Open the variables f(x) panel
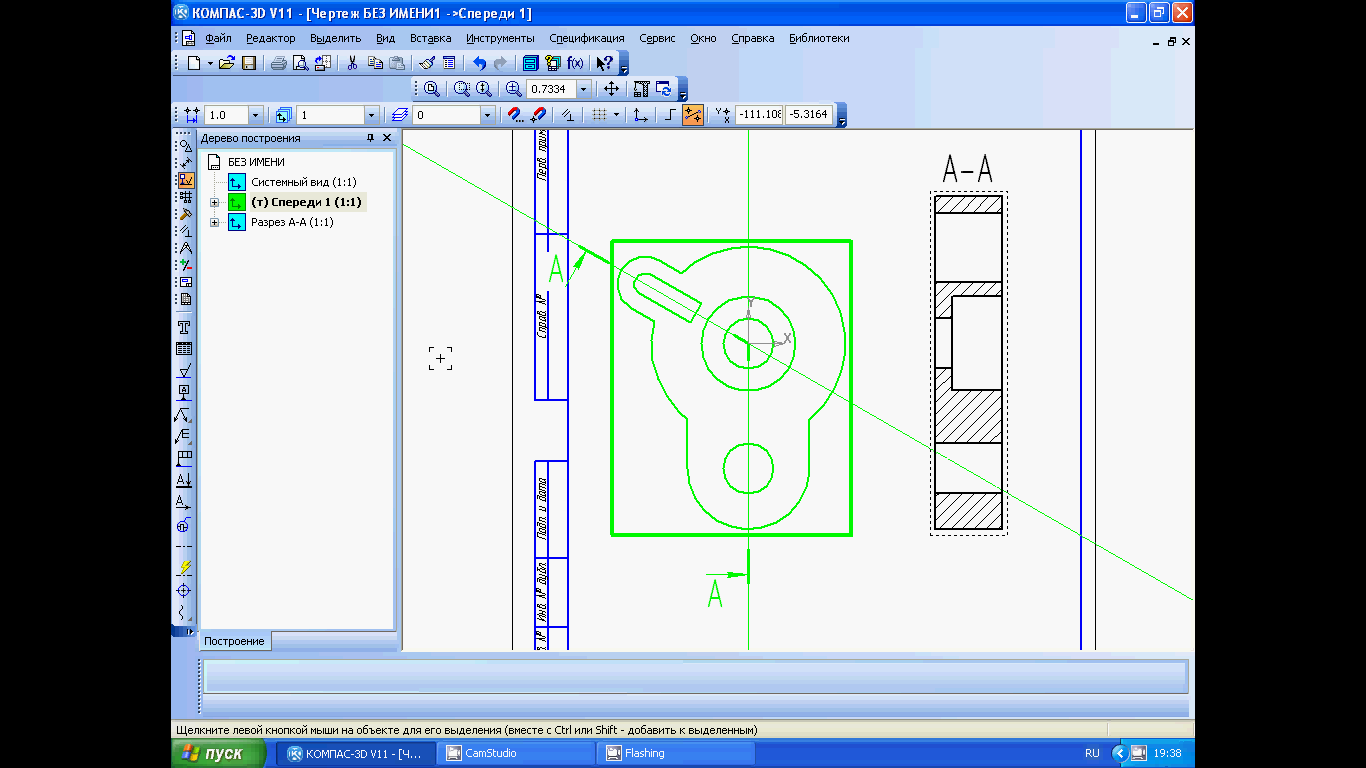1366x768 pixels. coord(575,63)
